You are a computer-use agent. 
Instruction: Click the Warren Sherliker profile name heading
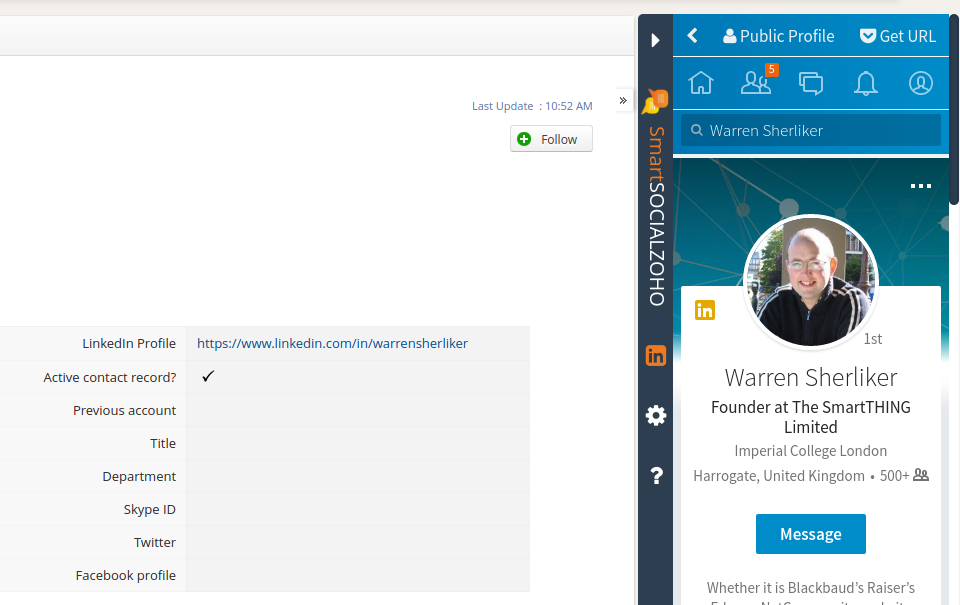[811, 377]
